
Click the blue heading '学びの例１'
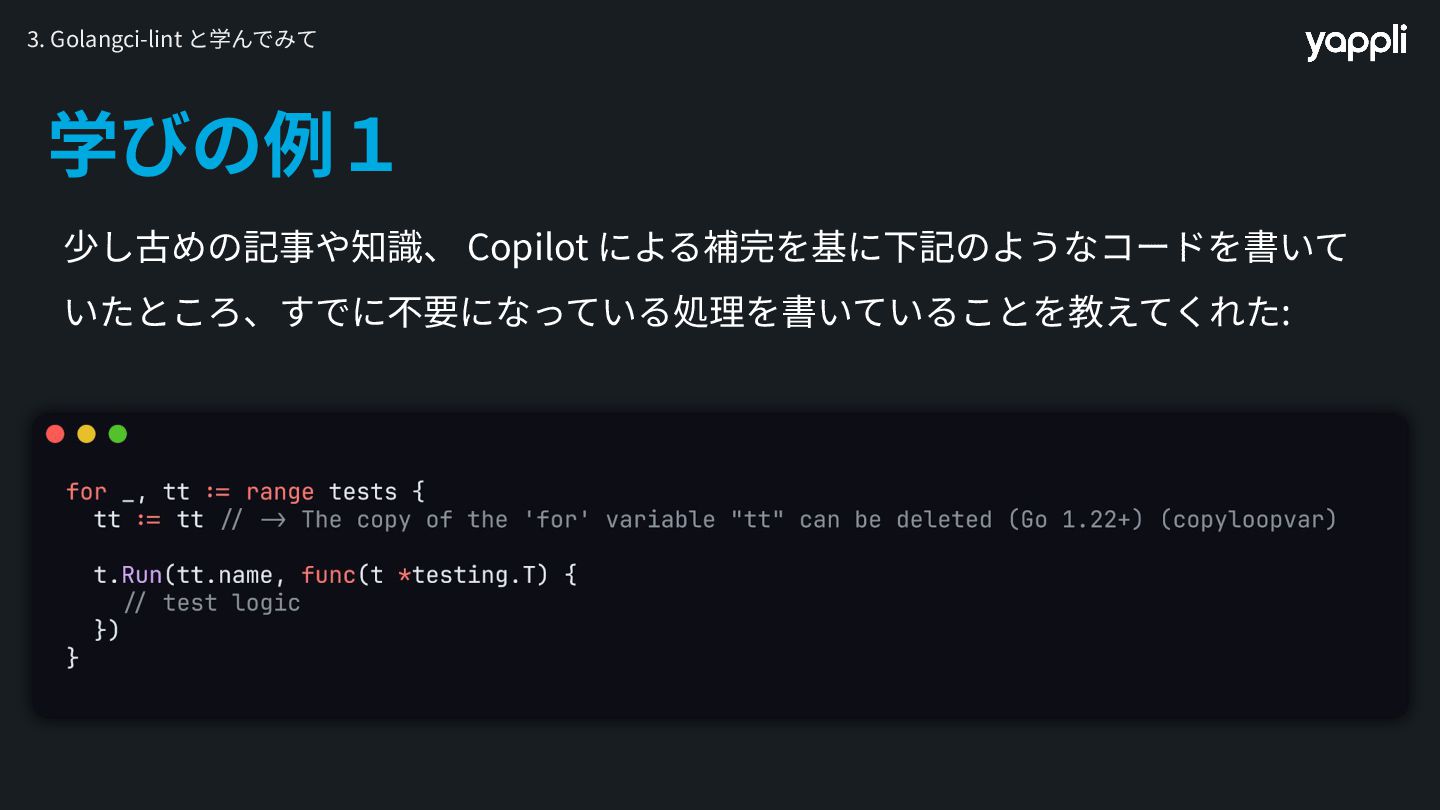click(222, 144)
